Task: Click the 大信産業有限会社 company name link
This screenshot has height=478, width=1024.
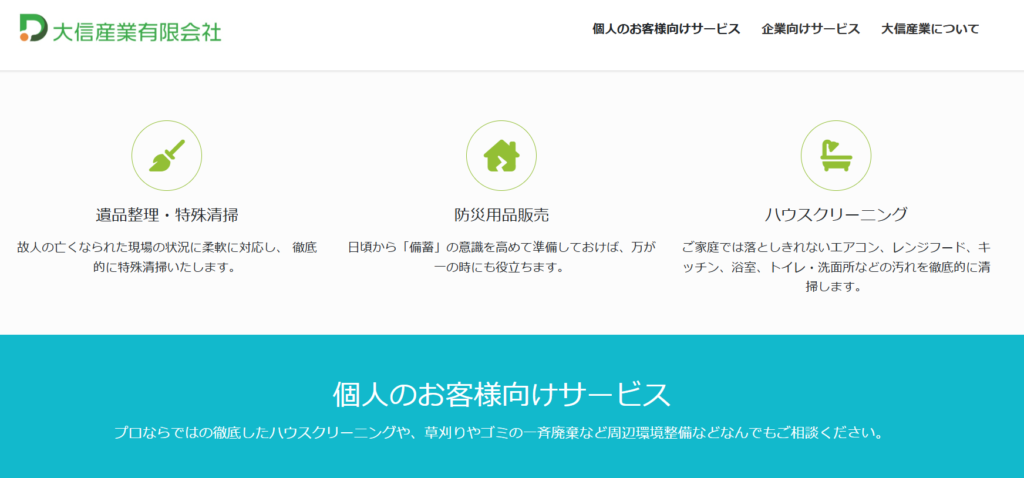Action: pyautogui.click(x=137, y=30)
